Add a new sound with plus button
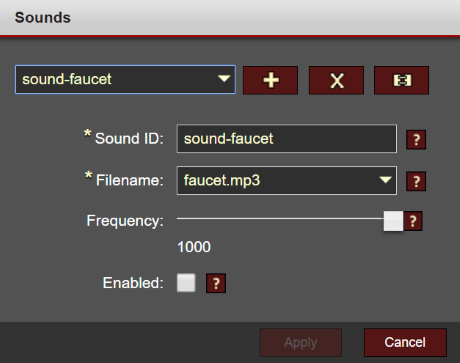The image size is (460, 363). coord(270,80)
